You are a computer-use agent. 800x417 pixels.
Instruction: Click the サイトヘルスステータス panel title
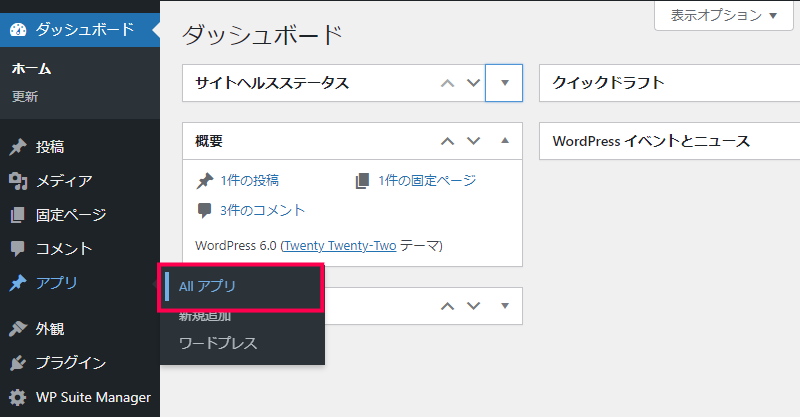coord(272,83)
